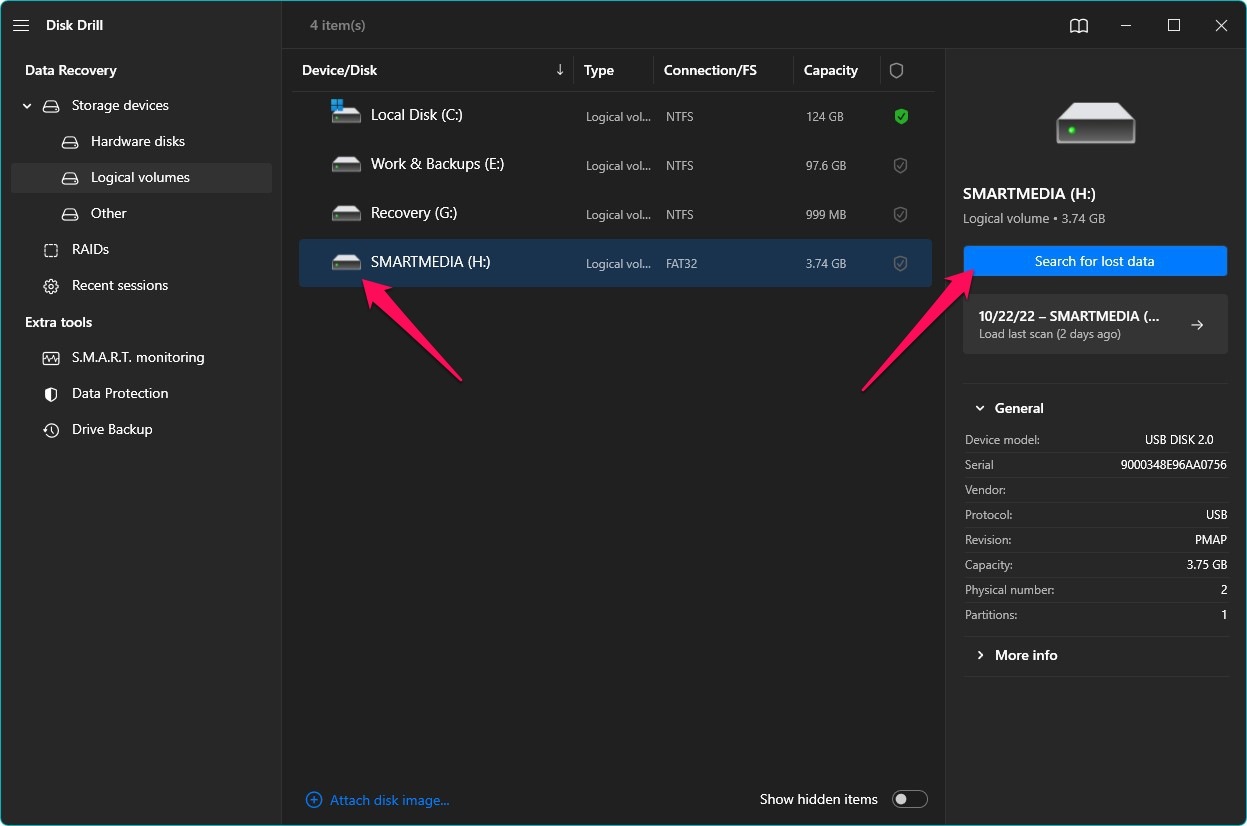
Task: Click the Drive Backup clock icon
Action: coord(51,430)
